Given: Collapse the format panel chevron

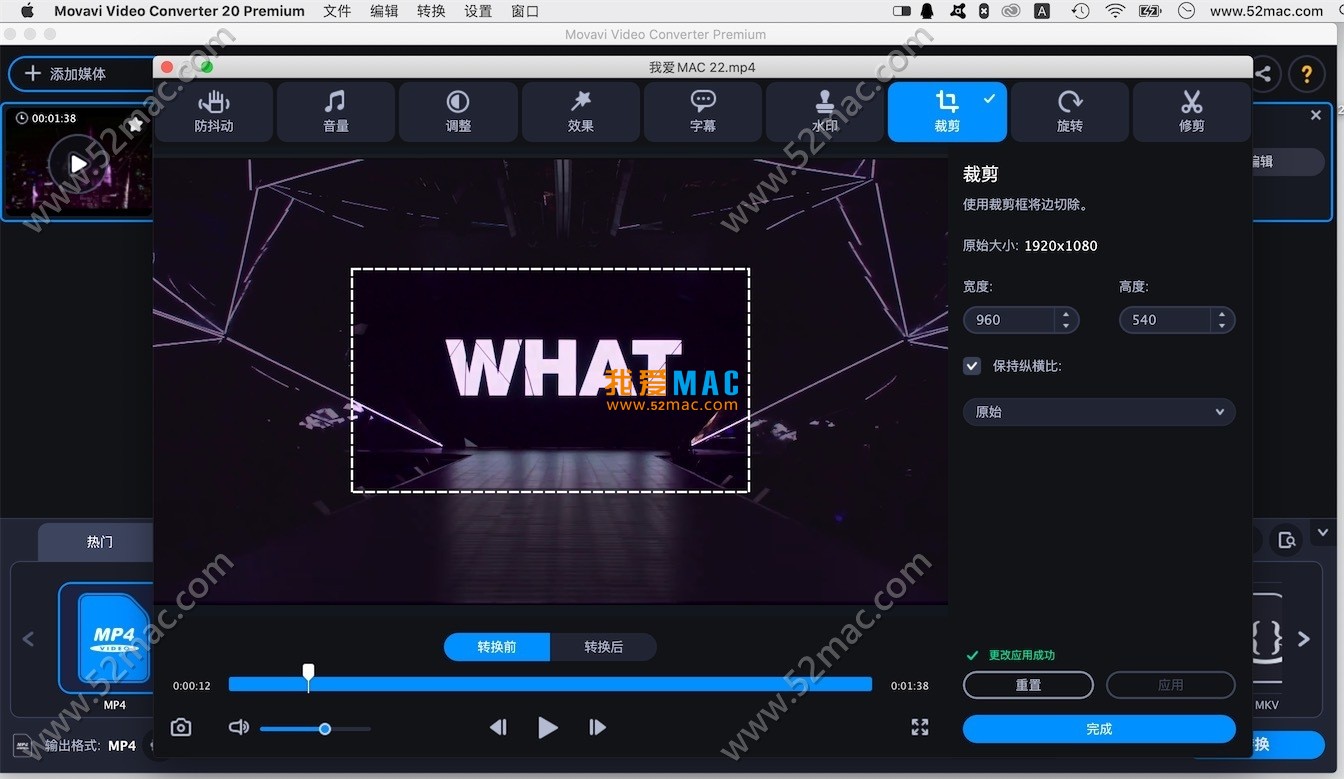Looking at the screenshot, I should (1323, 532).
